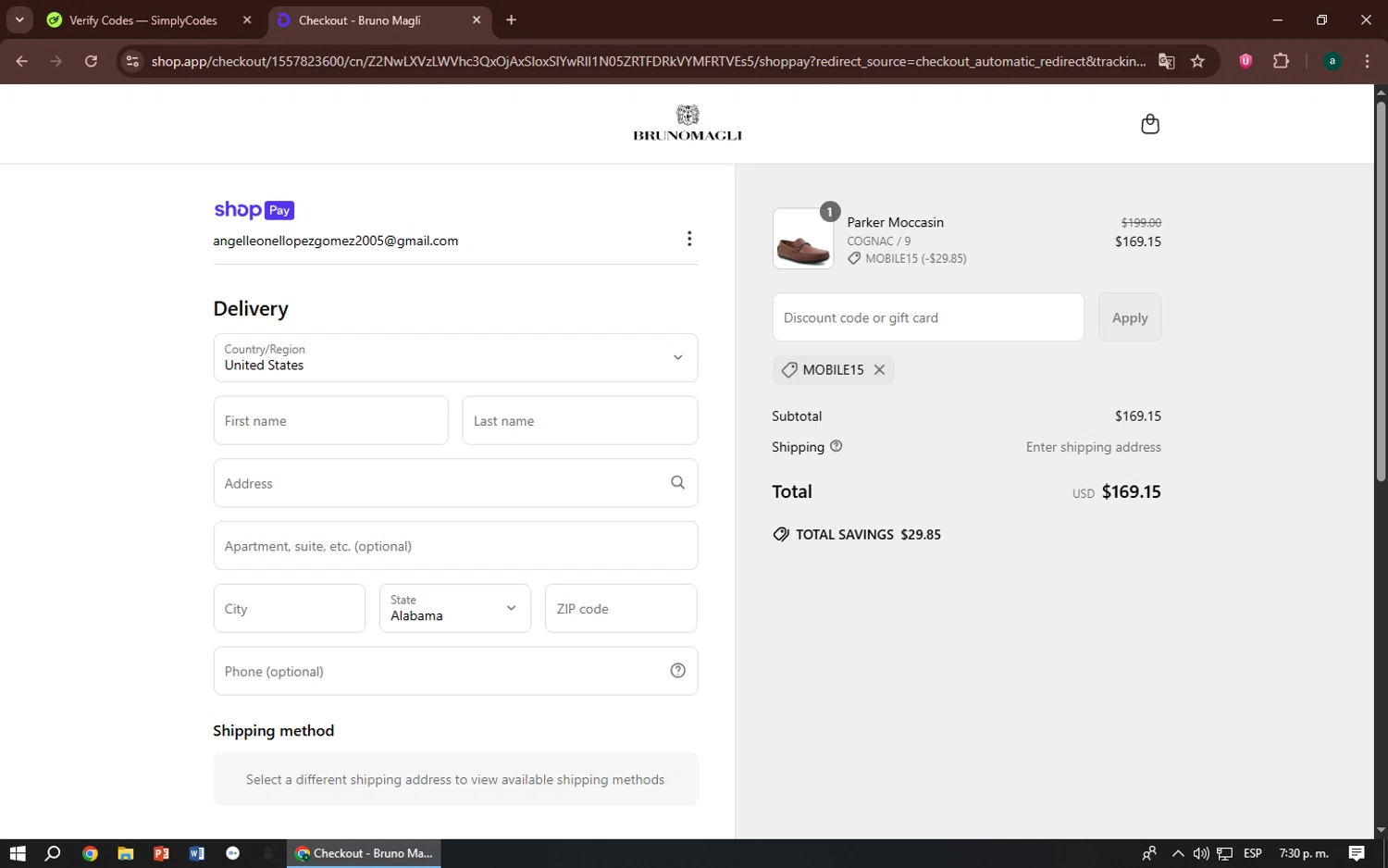Switch to the Verify Codes SimplyCodes tab
The height and width of the screenshot is (868, 1388).
pos(143,20)
